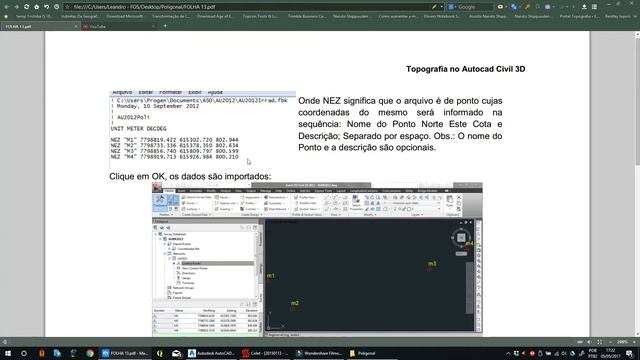Close the FOLHA 13.pdf tab
Viewport: 640px width, 360px height.
(76, 27)
